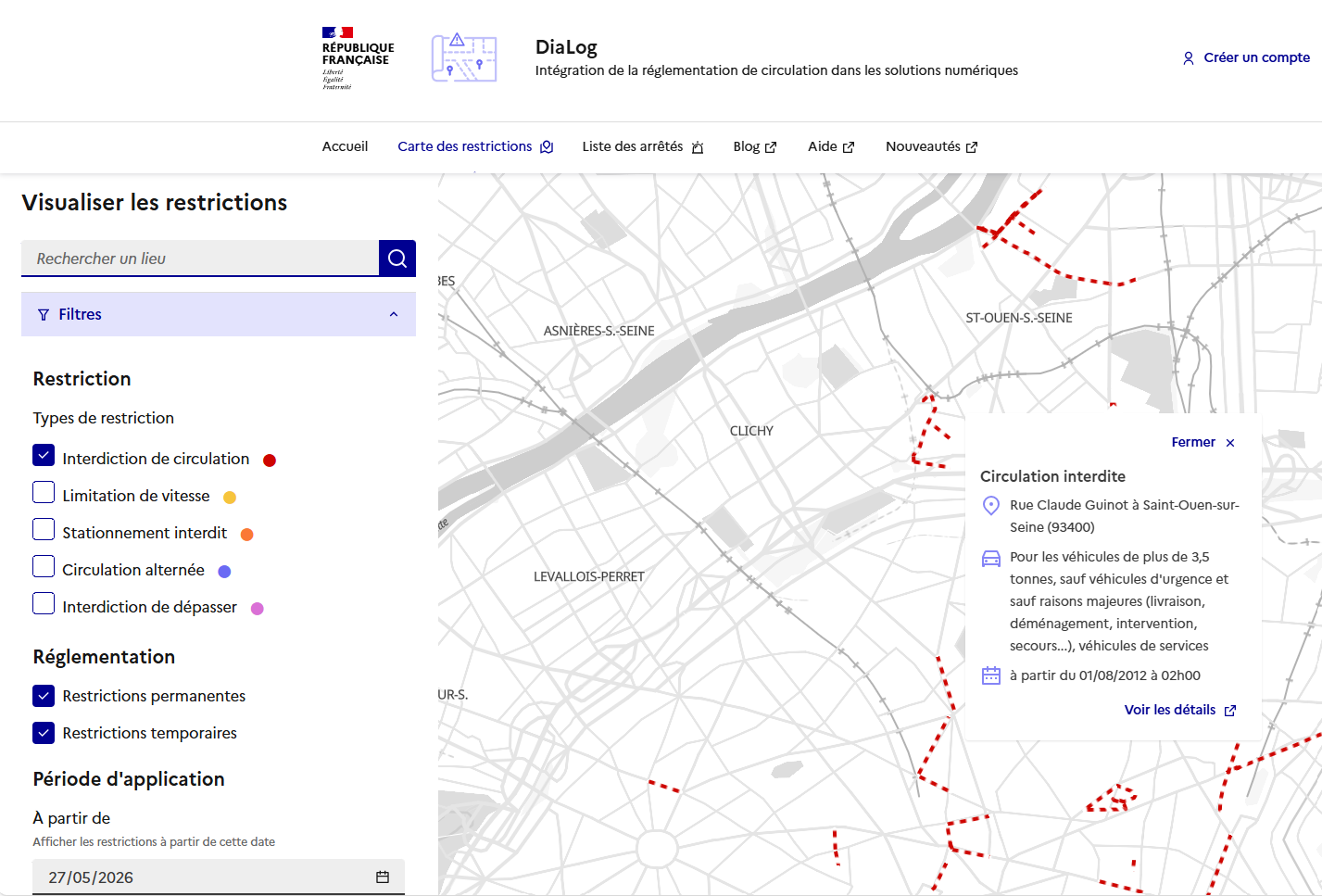This screenshot has width=1322, height=896.
Task: Close the popup with the X icon
Action: coord(1230,443)
